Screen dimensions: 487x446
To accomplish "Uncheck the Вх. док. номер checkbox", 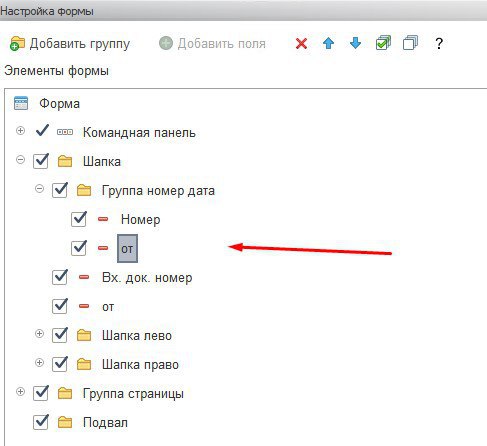I will [60, 277].
